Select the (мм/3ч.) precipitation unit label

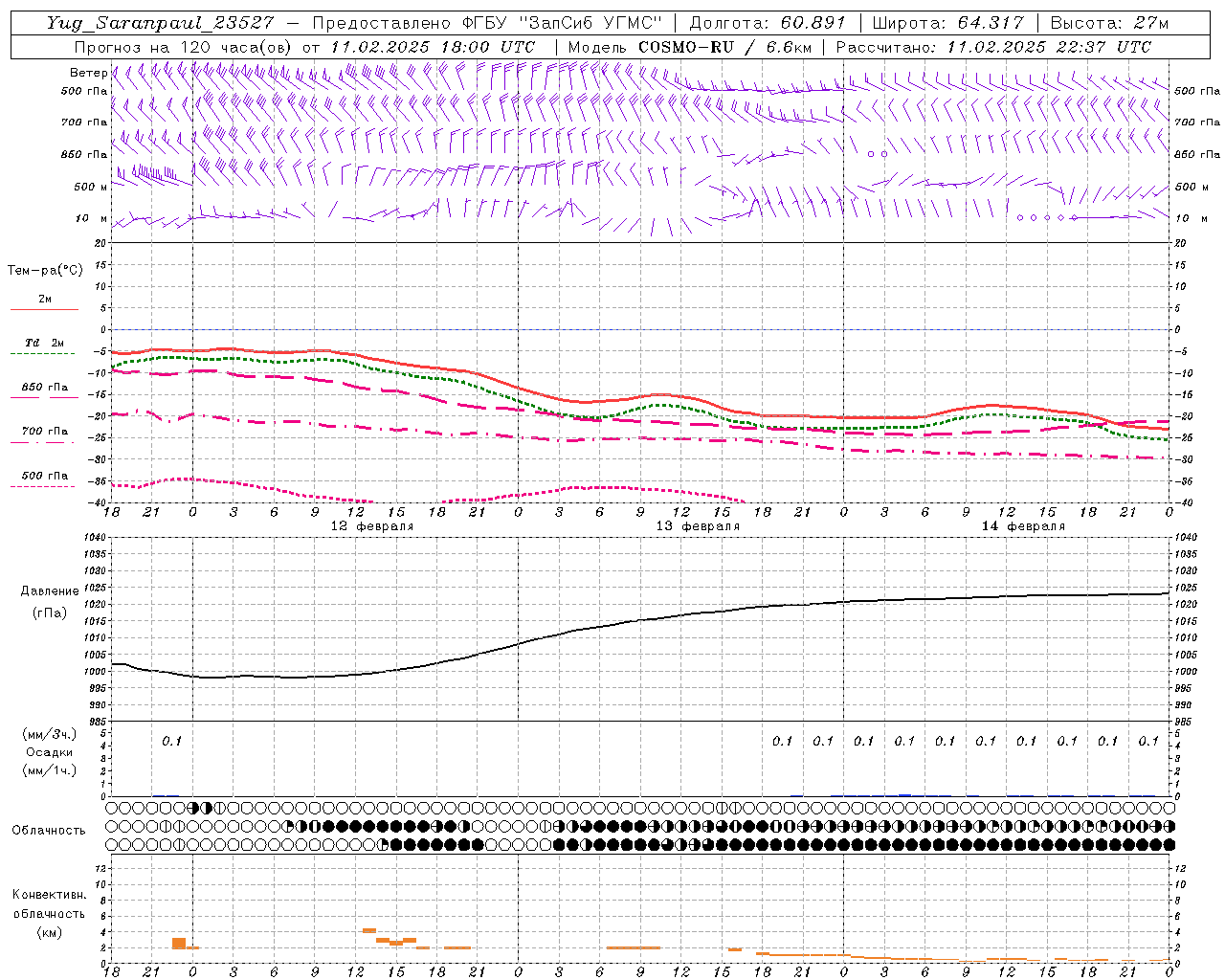coord(50,734)
